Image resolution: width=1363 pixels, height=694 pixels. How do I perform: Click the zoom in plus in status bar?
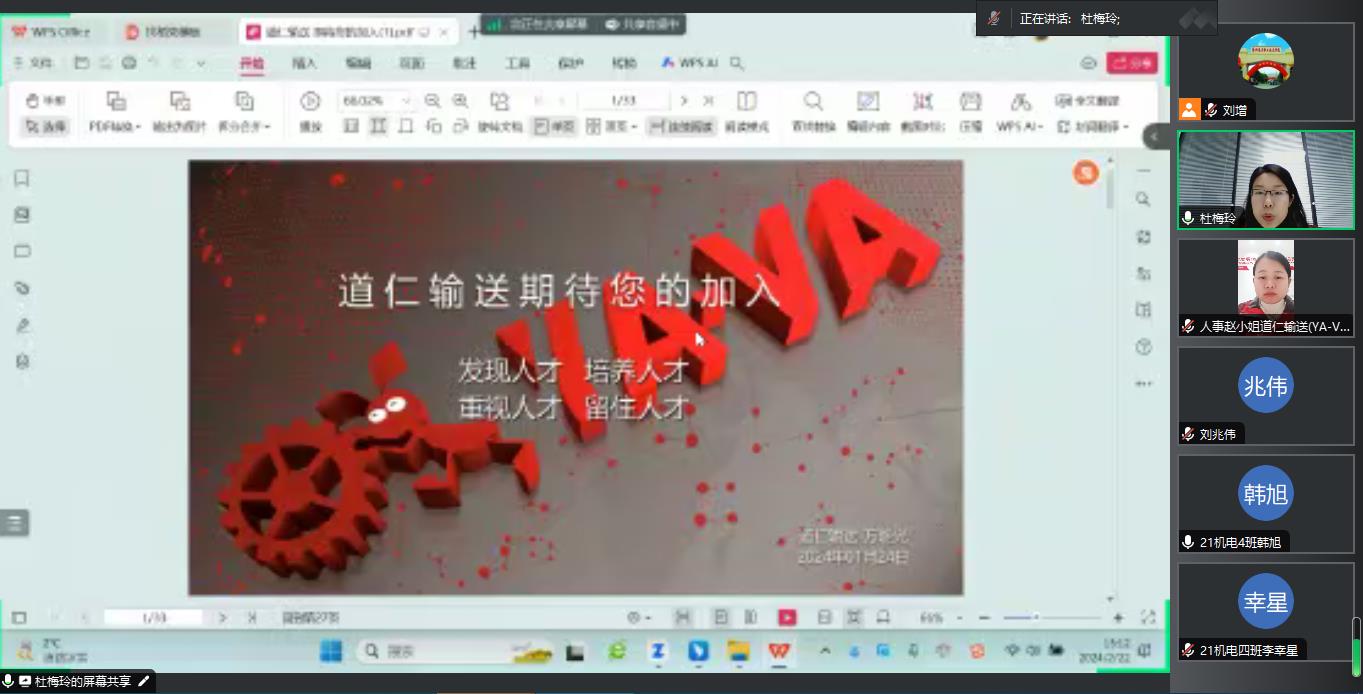click(1118, 618)
